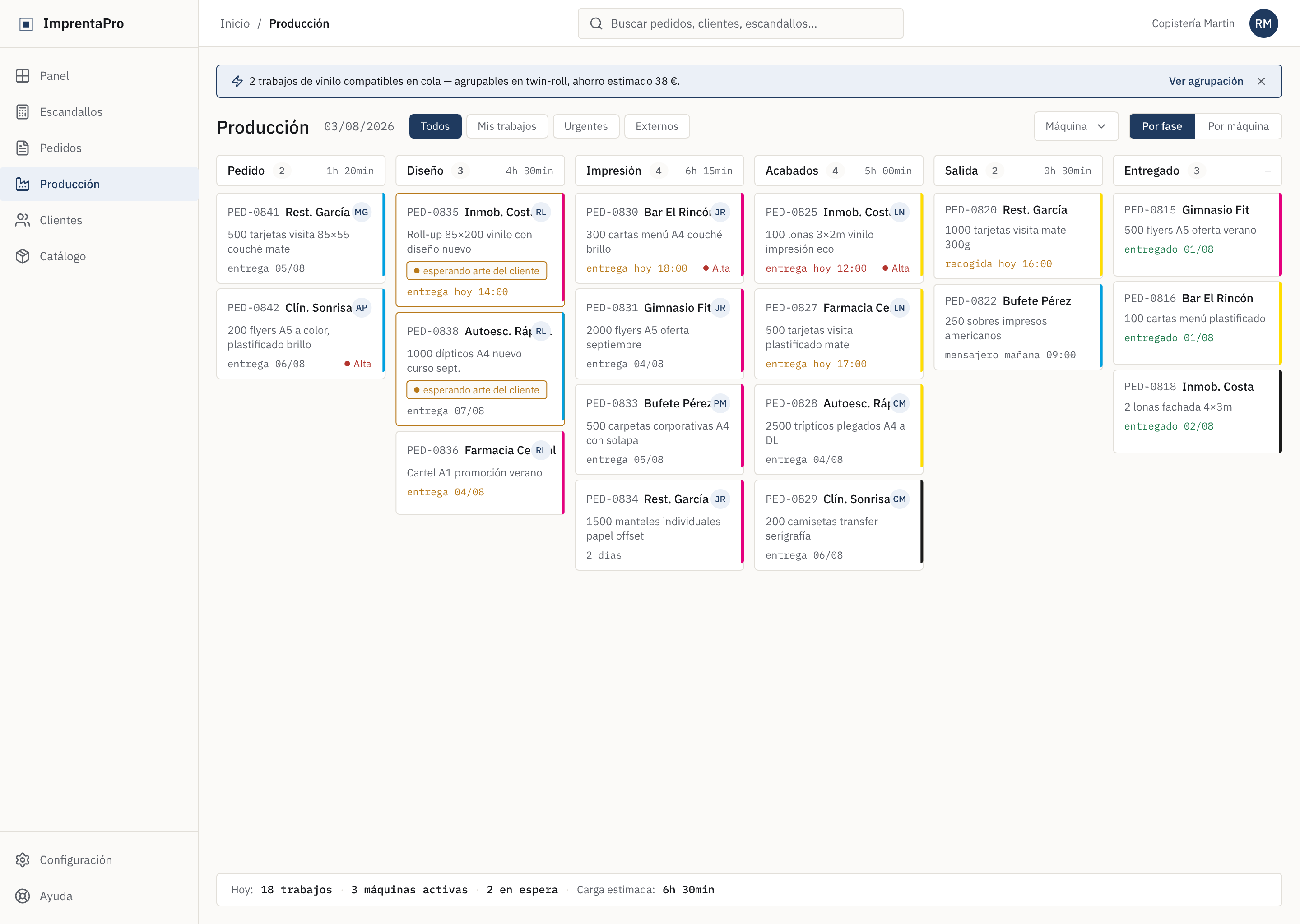Open Pedidos section
This screenshot has height=924, width=1300.
pos(99,148)
